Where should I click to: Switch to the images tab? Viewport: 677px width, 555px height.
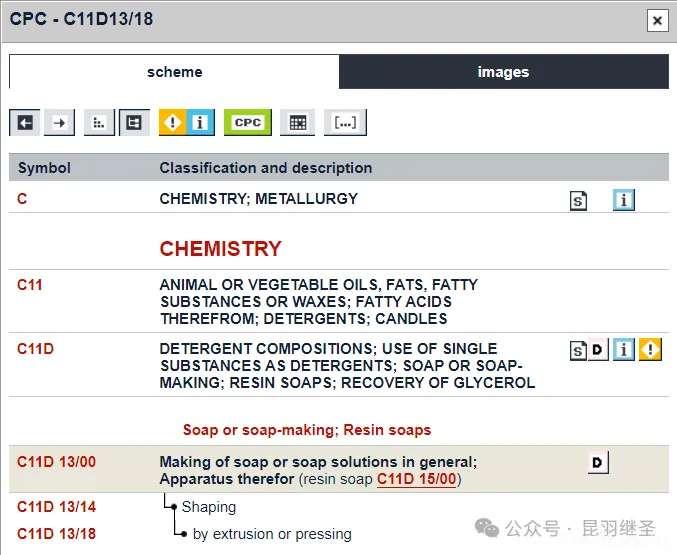click(x=503, y=72)
